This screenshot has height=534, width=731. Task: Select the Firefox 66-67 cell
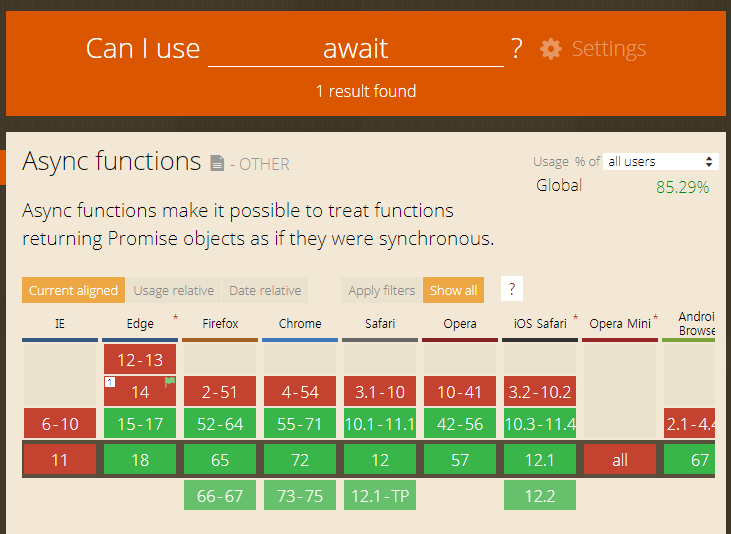tap(220, 495)
